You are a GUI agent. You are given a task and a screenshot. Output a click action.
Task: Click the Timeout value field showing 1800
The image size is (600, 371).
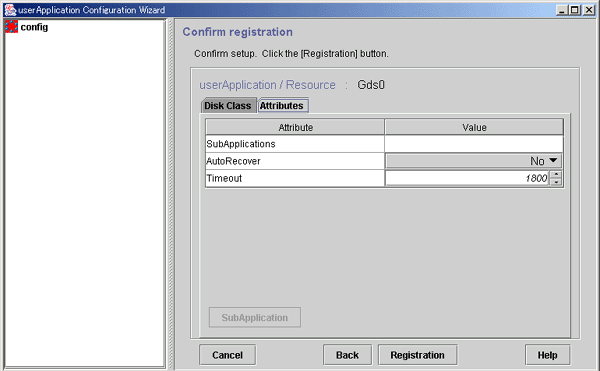click(467, 178)
